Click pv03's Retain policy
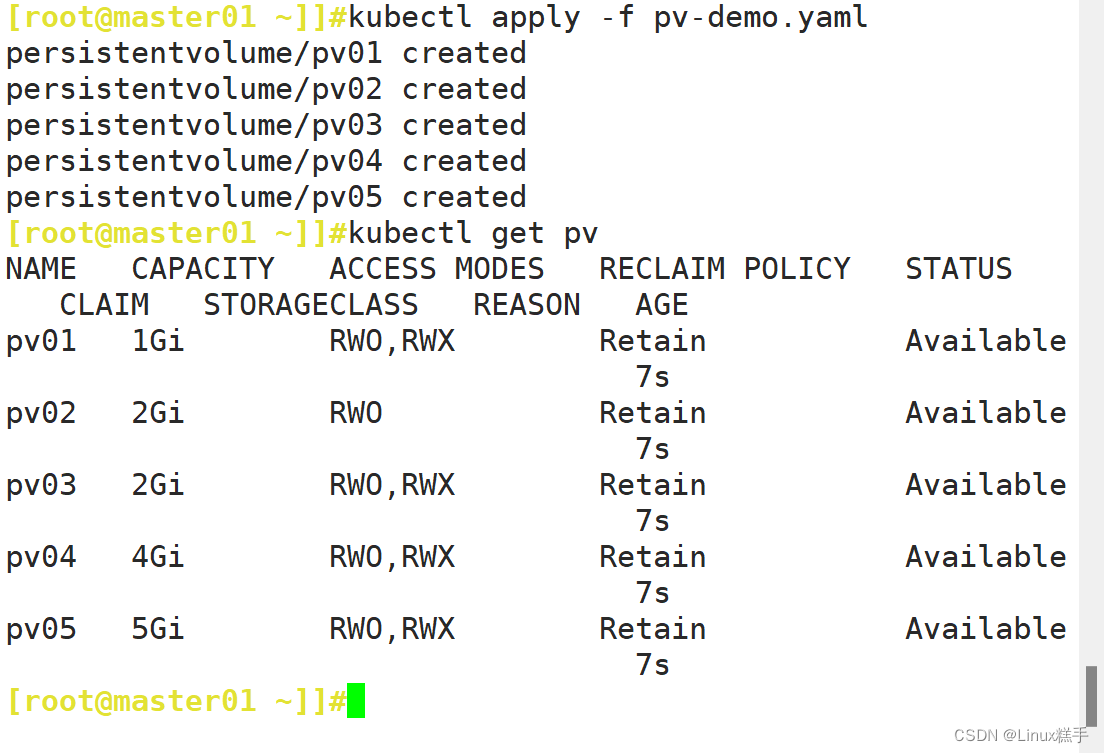The height and width of the screenshot is (753, 1104). coord(653,485)
